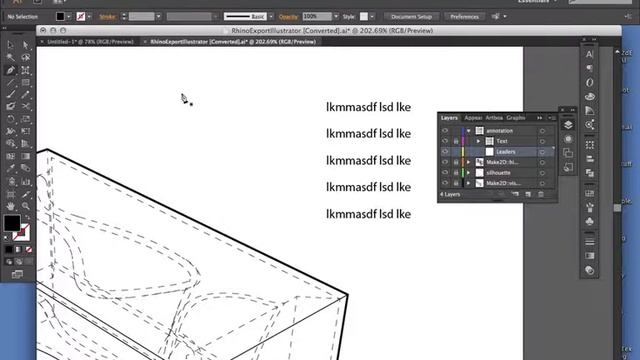Select the Gradient tool

[x=25, y=156]
